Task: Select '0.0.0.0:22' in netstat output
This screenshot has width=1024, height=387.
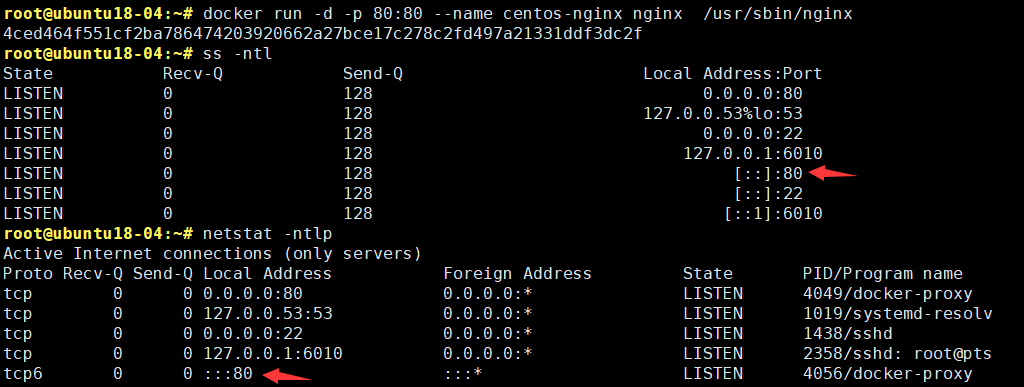Action: (x=253, y=333)
